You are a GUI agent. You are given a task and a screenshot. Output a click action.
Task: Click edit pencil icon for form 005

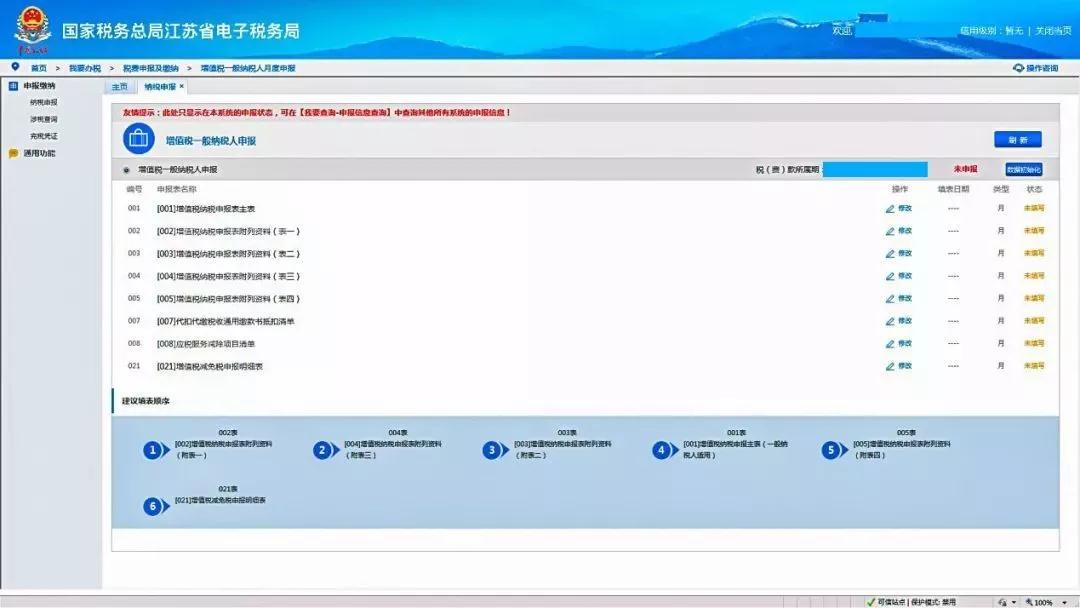tap(890, 299)
